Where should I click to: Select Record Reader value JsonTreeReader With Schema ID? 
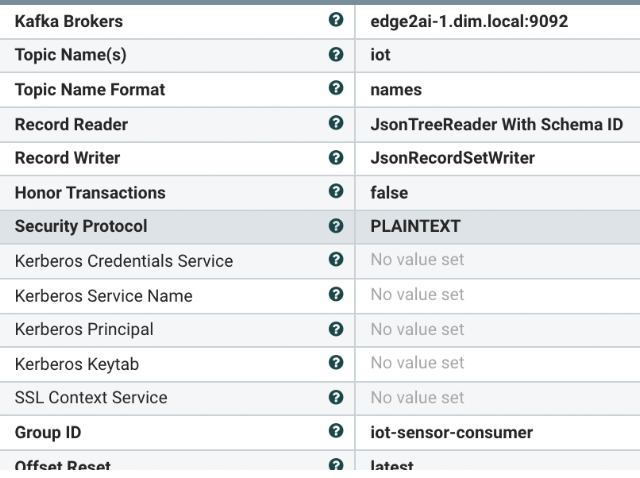click(498, 125)
